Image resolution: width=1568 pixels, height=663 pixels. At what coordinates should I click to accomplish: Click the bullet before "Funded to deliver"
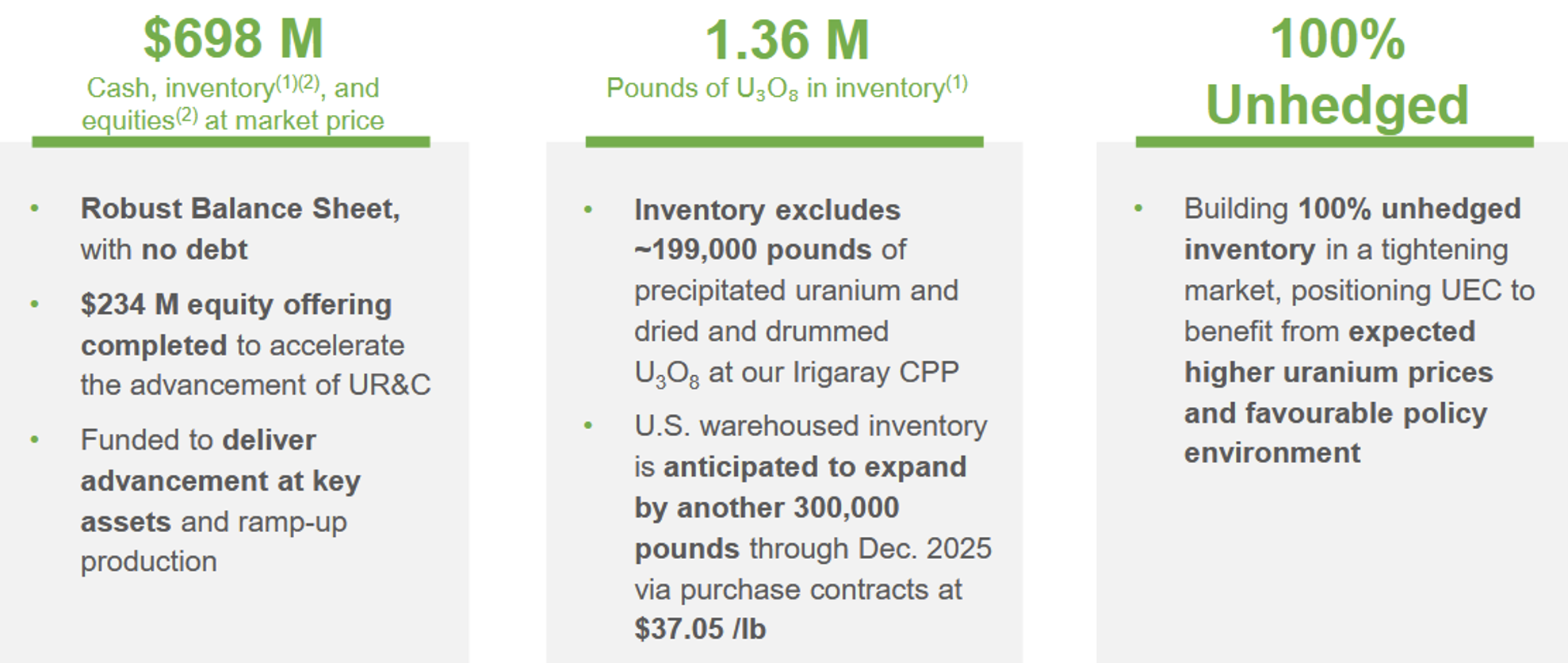point(35,440)
